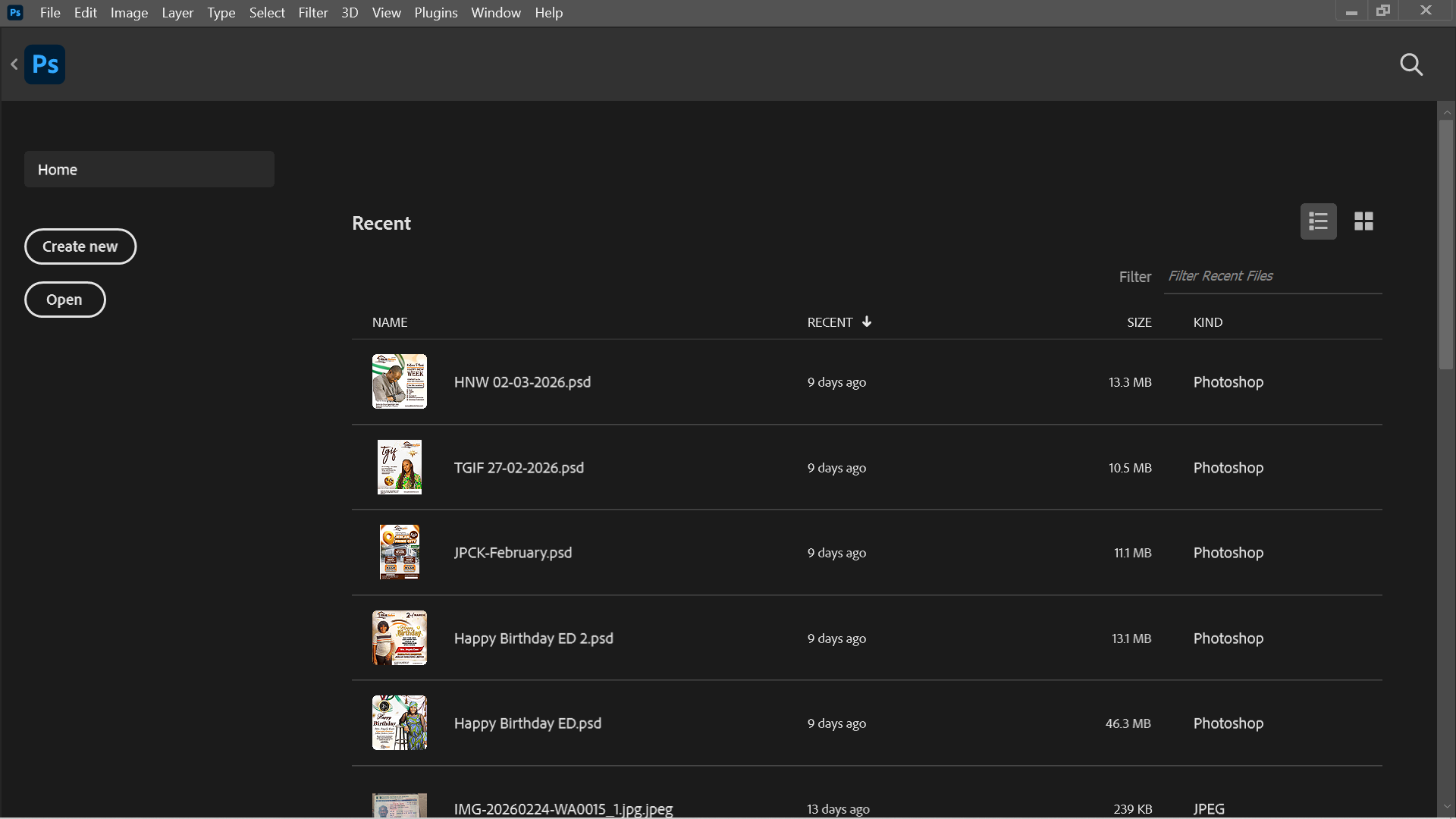
Task: Click the scrollbar up arrow
Action: click(x=1447, y=111)
